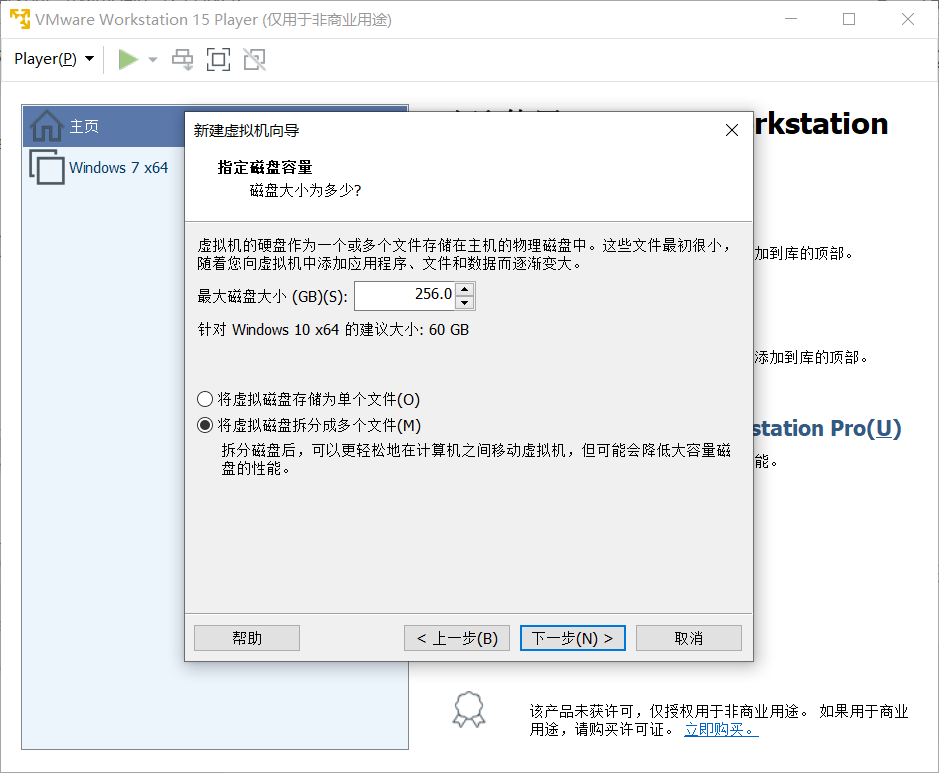Open the Player(P) menu

point(54,59)
